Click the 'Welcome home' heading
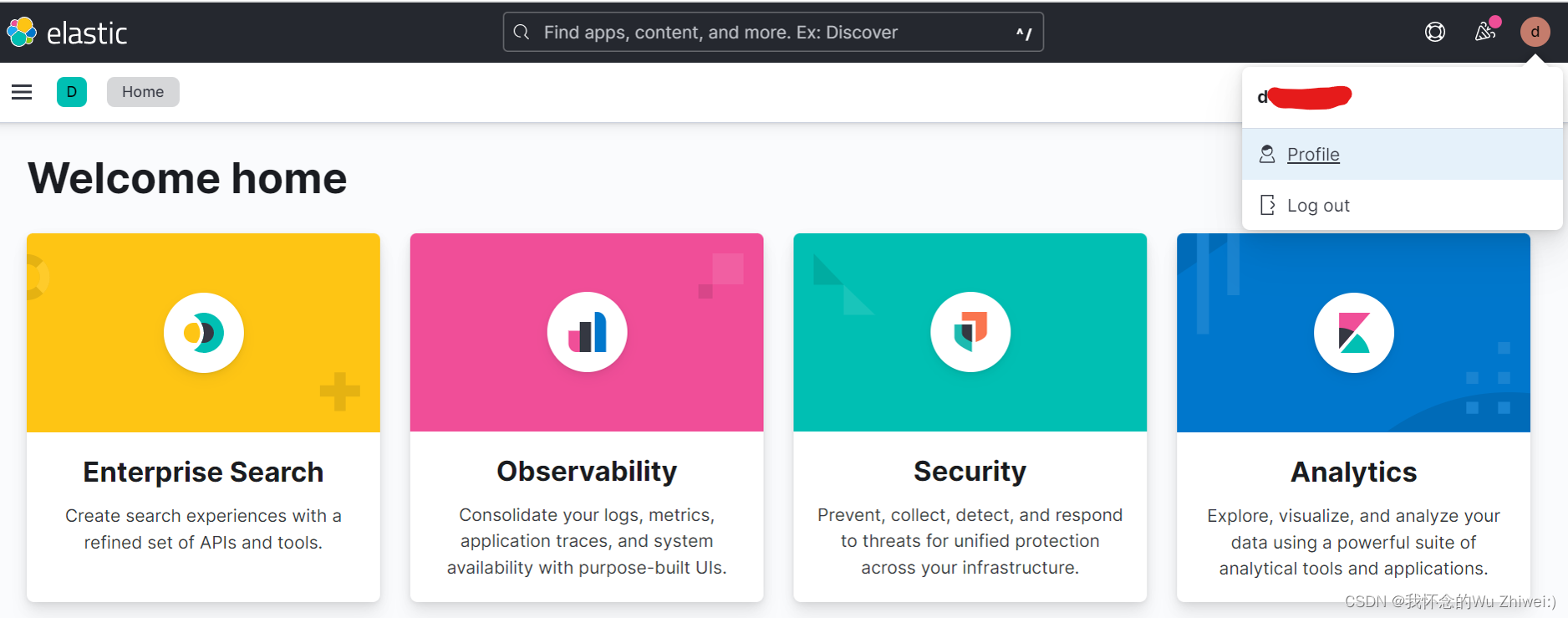The image size is (1568, 618). [x=187, y=178]
